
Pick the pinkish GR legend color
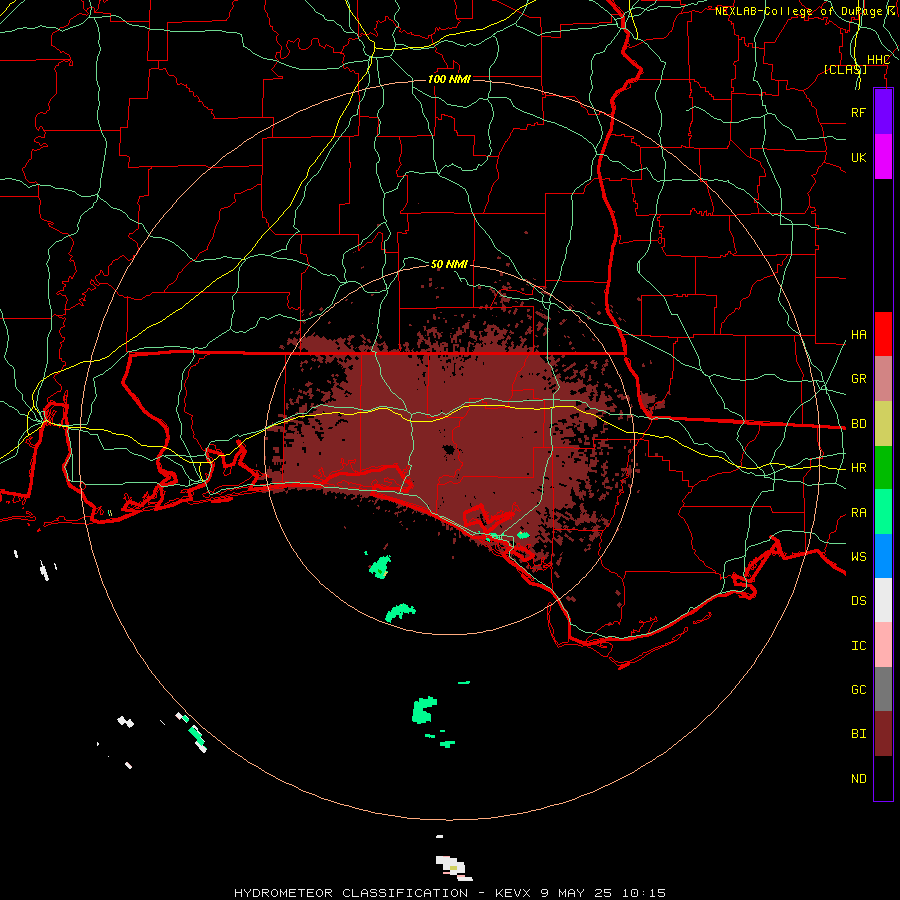click(883, 378)
